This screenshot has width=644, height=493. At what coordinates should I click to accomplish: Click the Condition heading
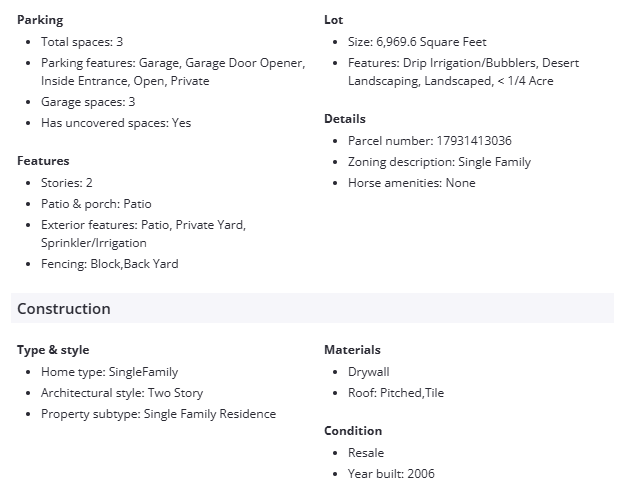tap(353, 431)
